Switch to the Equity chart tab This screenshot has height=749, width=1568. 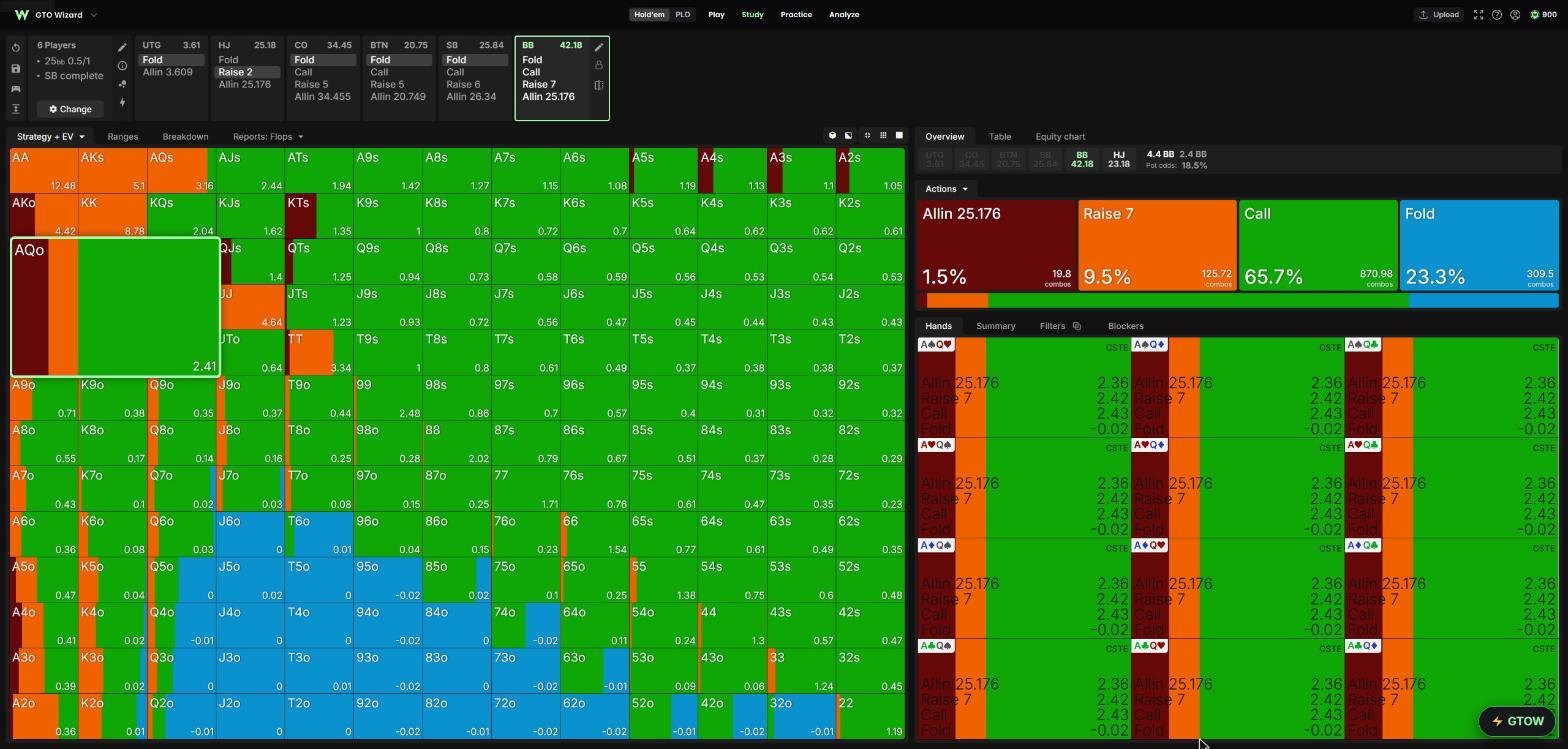click(x=1060, y=137)
